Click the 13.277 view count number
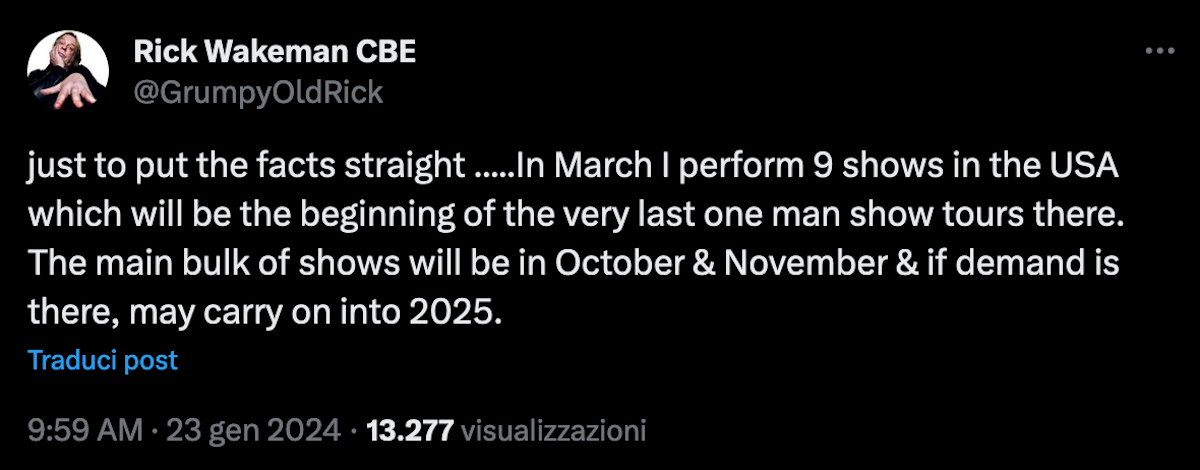1200x470 pixels. (x=411, y=432)
